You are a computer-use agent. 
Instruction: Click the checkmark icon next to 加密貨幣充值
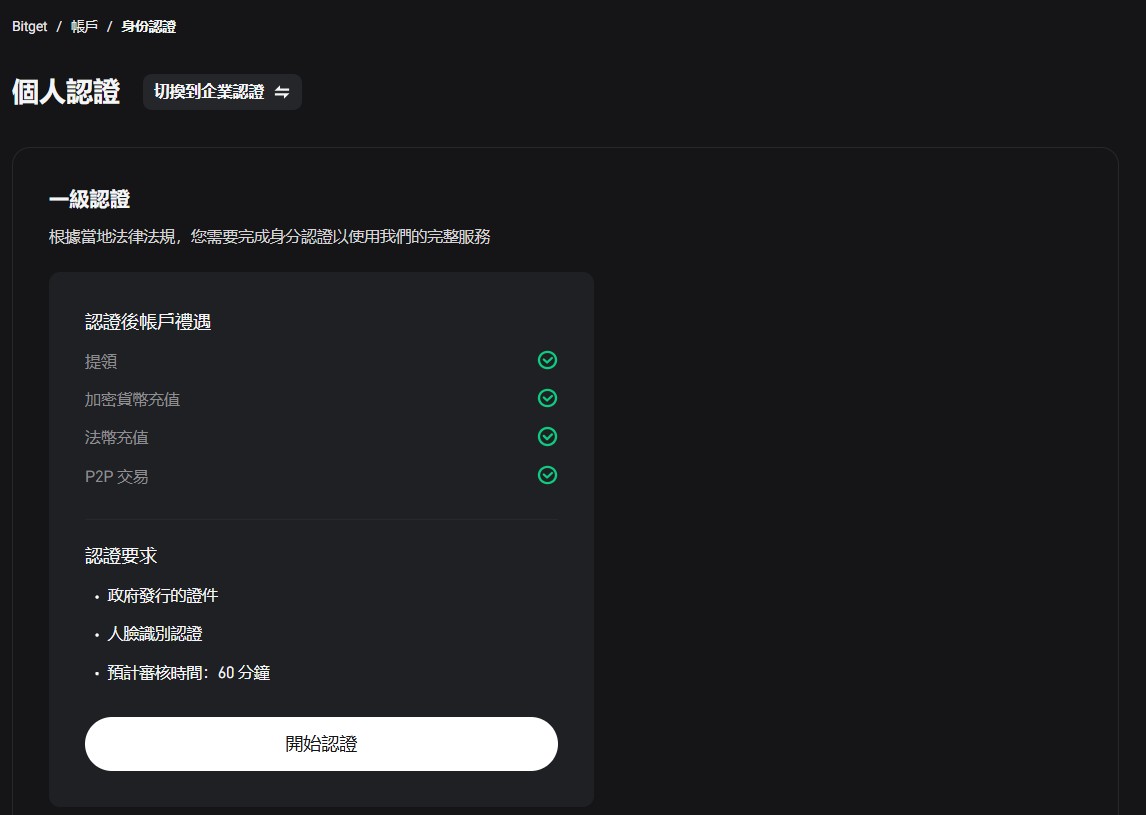(x=547, y=398)
